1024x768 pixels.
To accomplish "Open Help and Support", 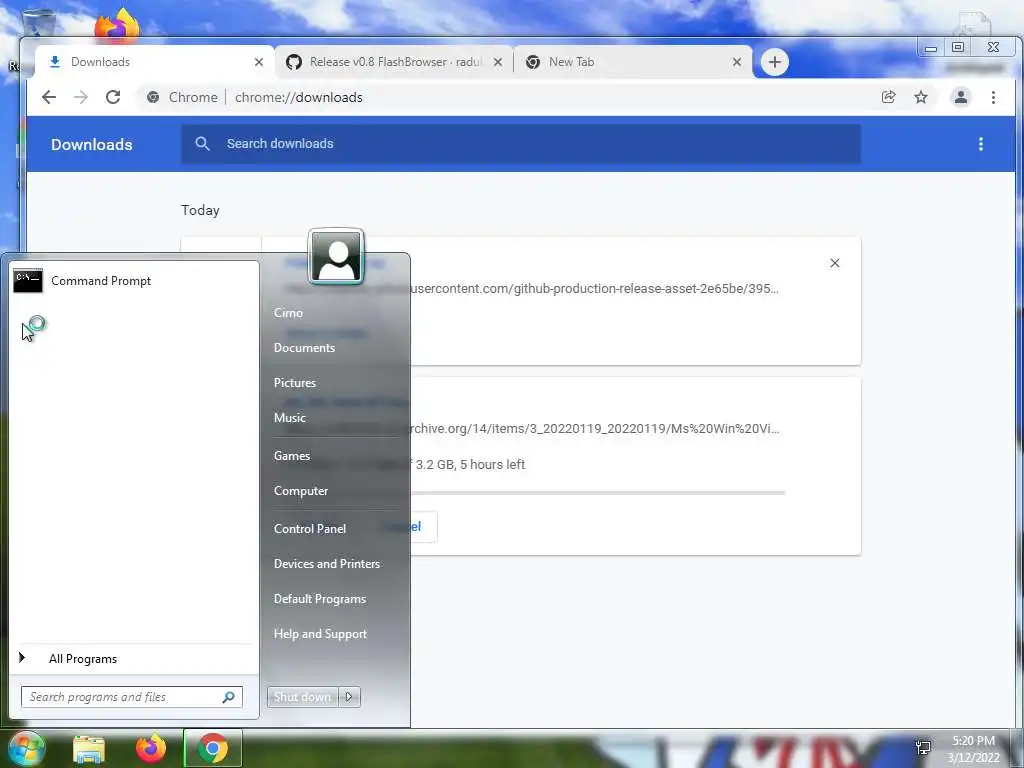I will 320,634.
